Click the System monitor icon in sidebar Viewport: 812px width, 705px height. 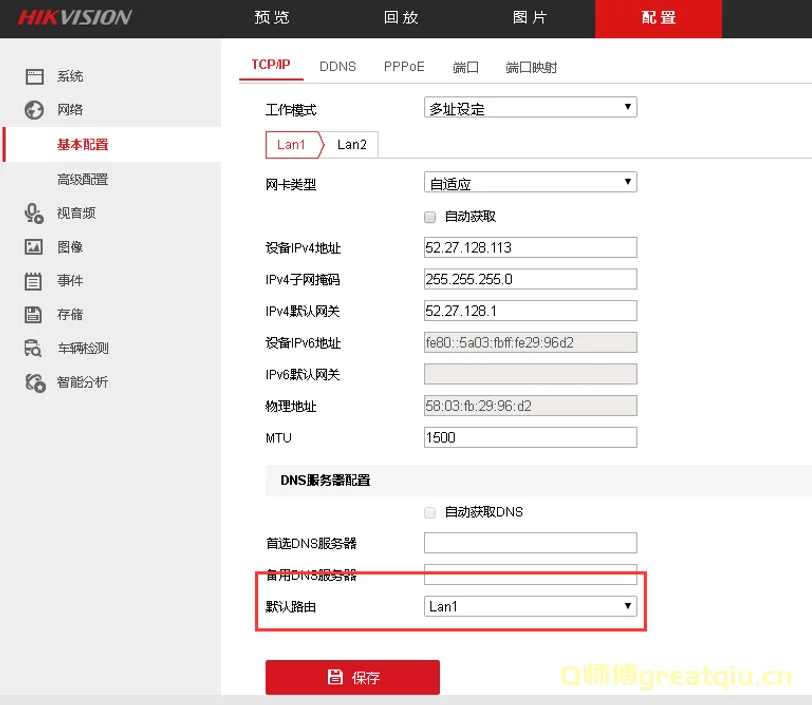point(35,76)
